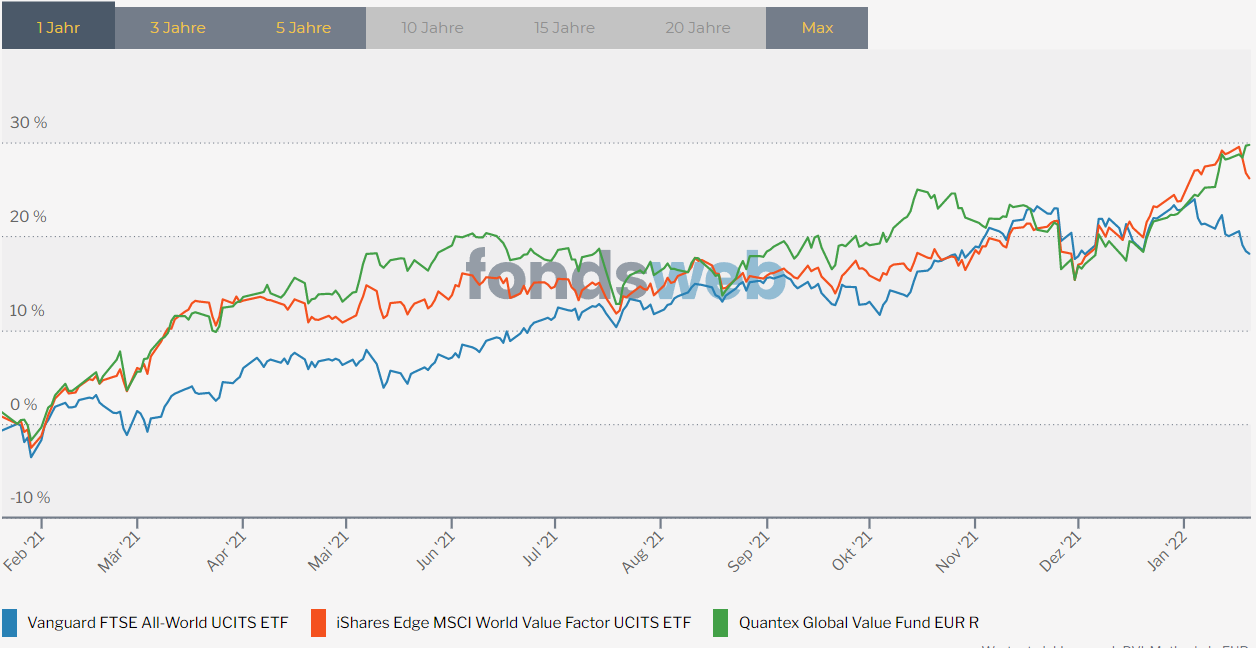This screenshot has height=648, width=1256.
Task: Click the Jul '21 x-axis label
Action: tap(540, 550)
